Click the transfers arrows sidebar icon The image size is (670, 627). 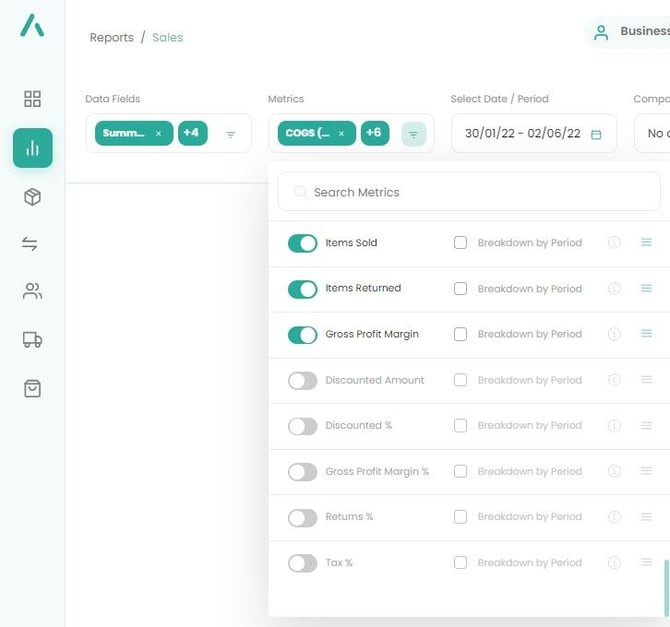click(32, 244)
